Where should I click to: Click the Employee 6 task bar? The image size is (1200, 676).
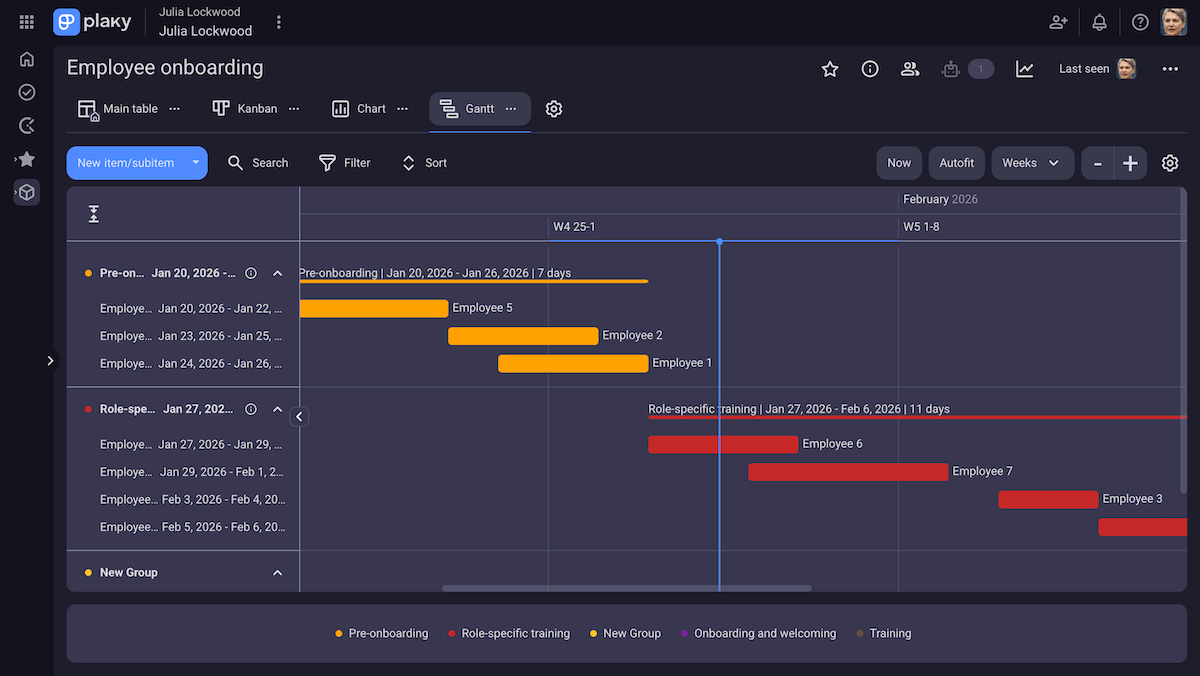pyautogui.click(x=722, y=443)
